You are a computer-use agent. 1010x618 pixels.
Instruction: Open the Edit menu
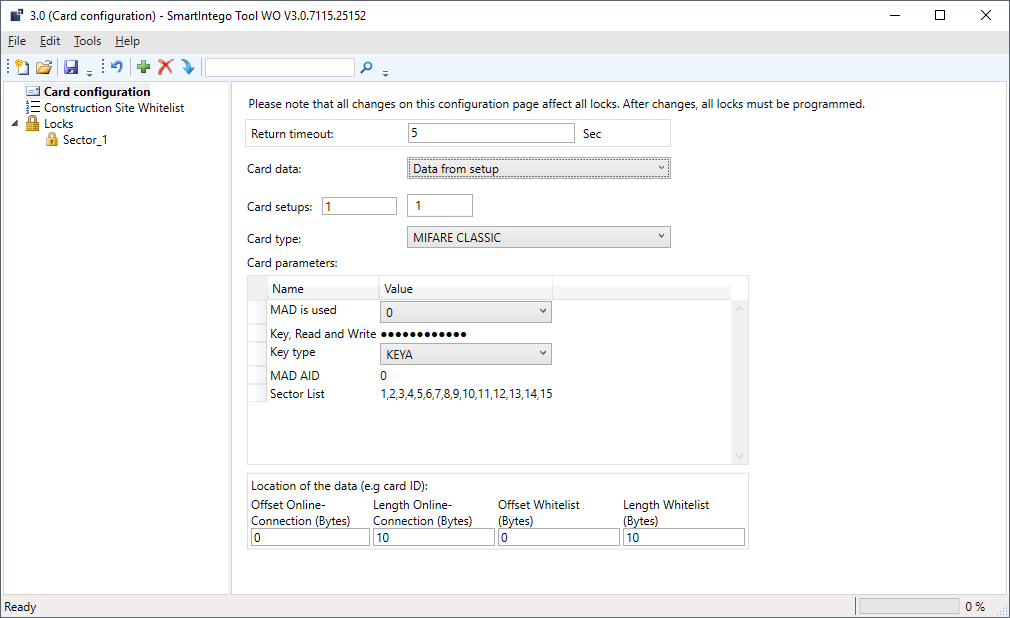coord(50,41)
